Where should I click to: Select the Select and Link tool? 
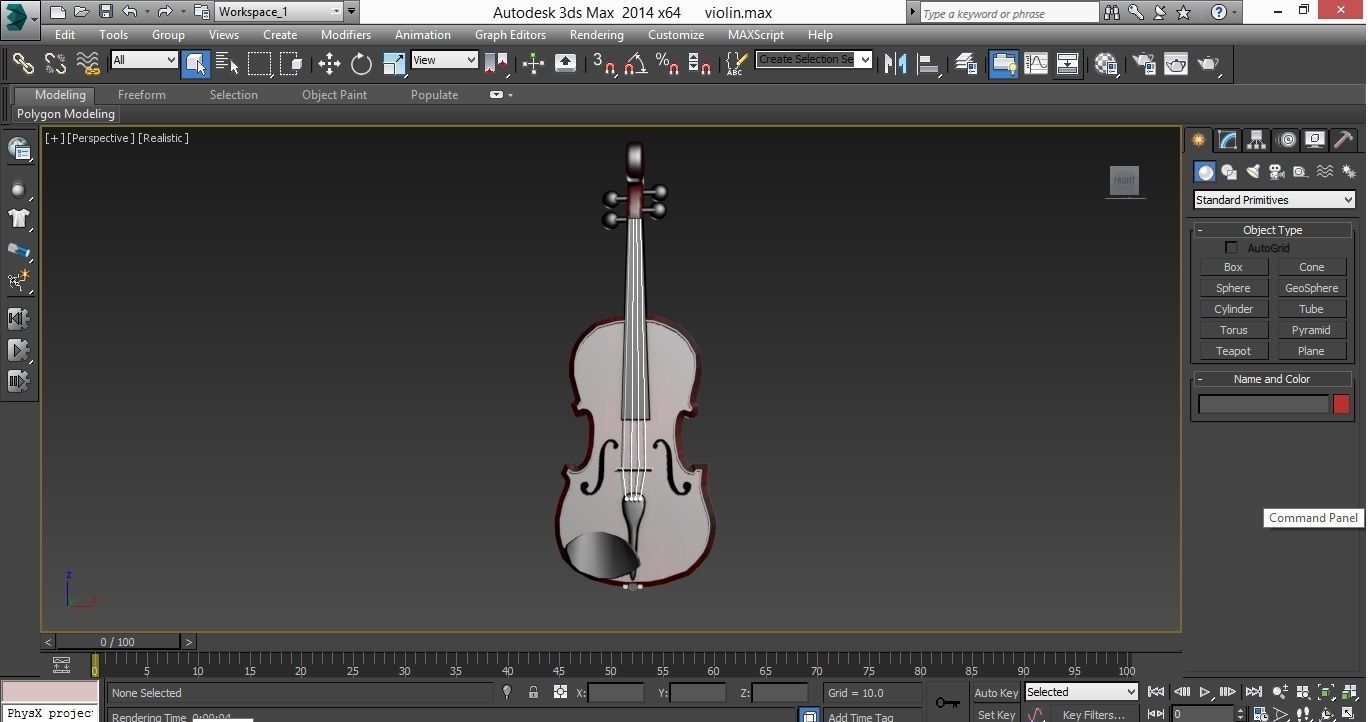pyautogui.click(x=22, y=63)
